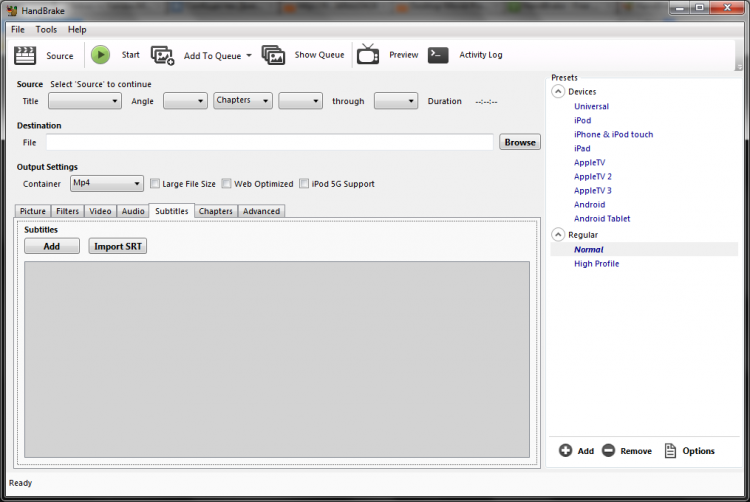The width and height of the screenshot is (750, 502).
Task: Click the toolbar overflow grip arrow
Action: pyautogui.click(x=739, y=67)
